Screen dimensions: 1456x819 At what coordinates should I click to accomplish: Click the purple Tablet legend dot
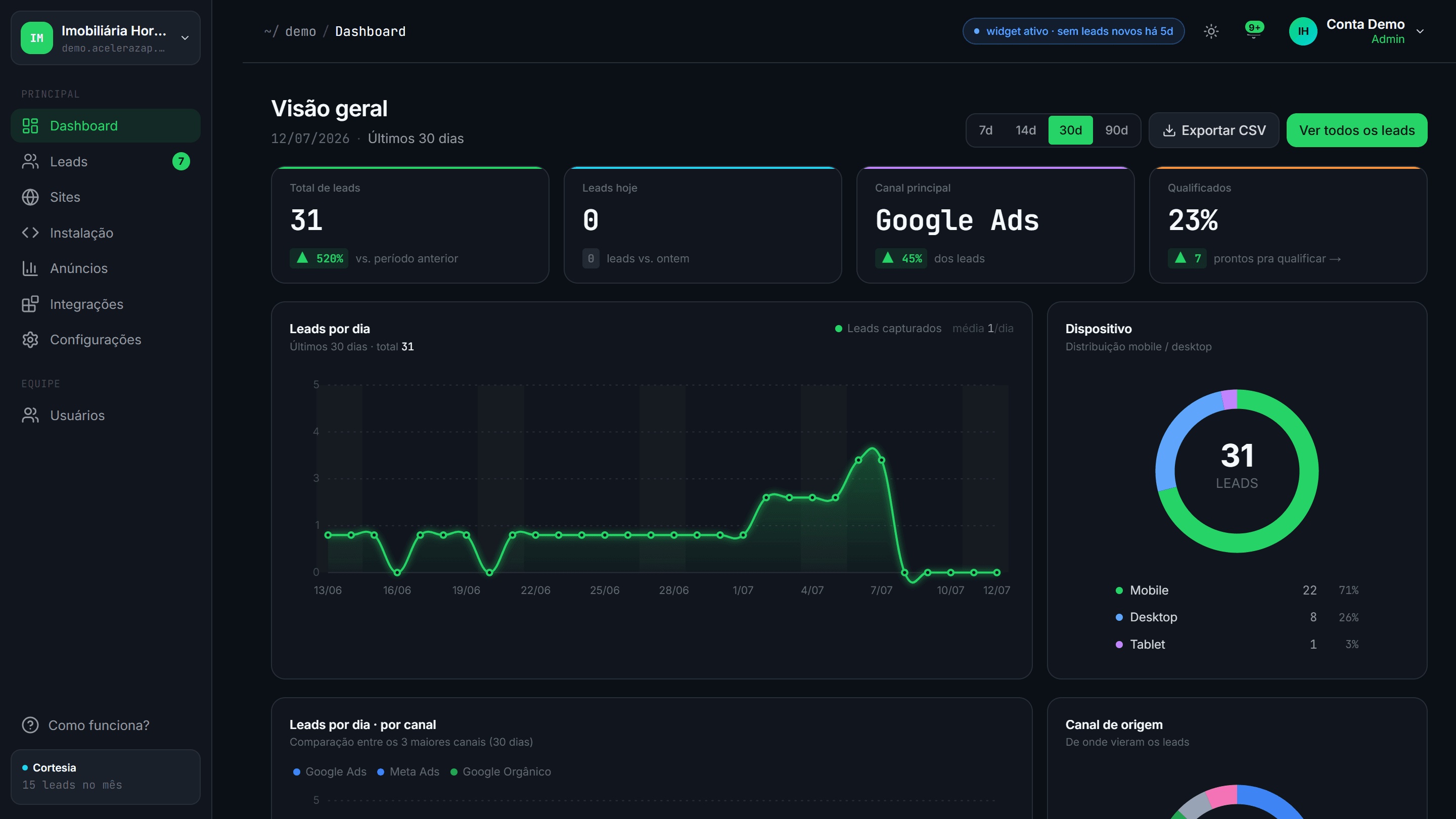pos(1119,645)
